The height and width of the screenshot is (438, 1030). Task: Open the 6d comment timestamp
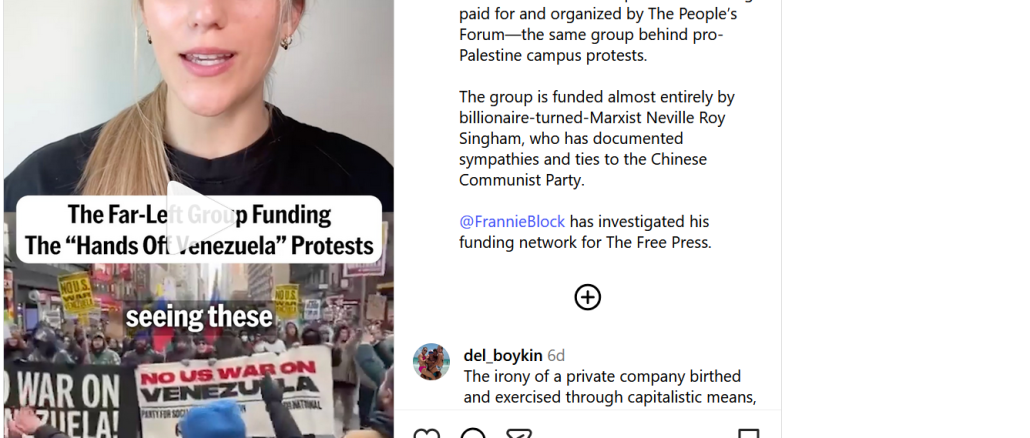(x=556, y=355)
